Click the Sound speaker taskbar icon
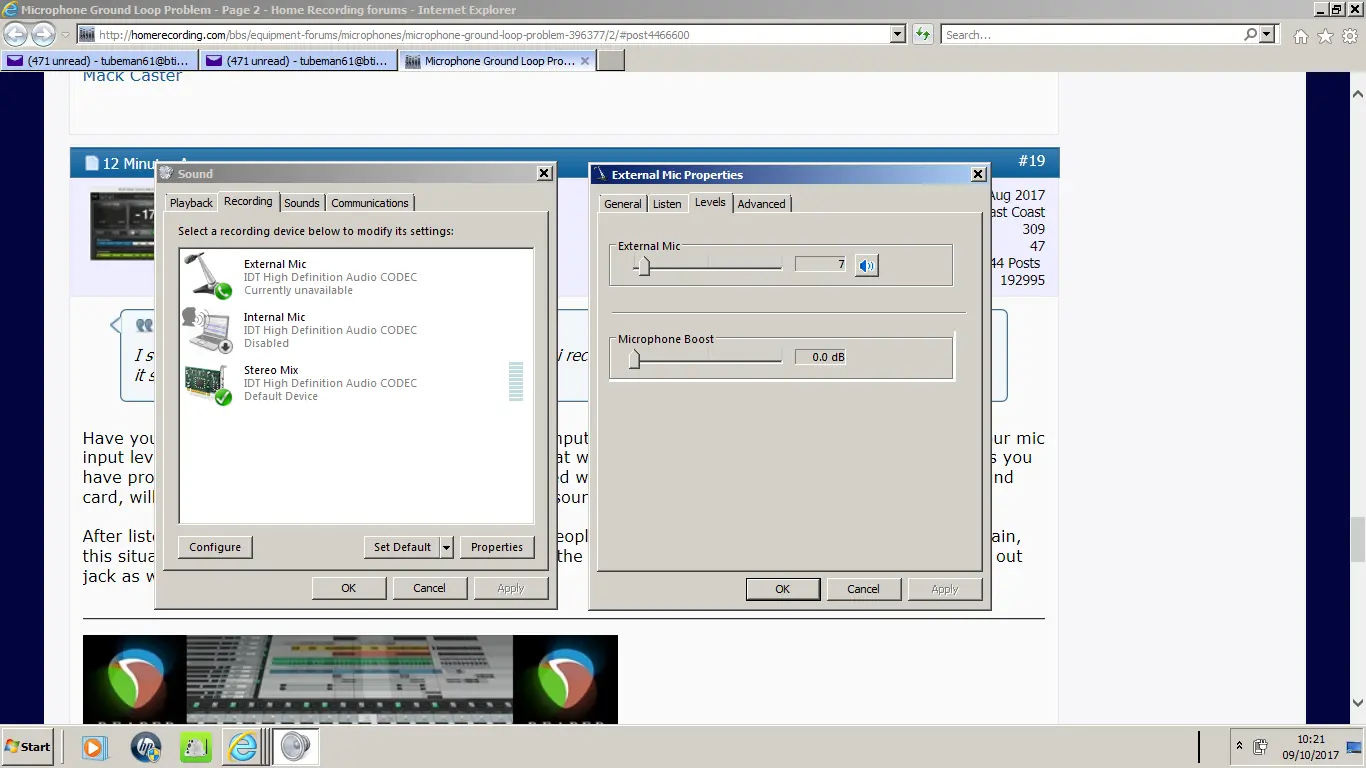This screenshot has width=1366, height=768. coord(295,747)
